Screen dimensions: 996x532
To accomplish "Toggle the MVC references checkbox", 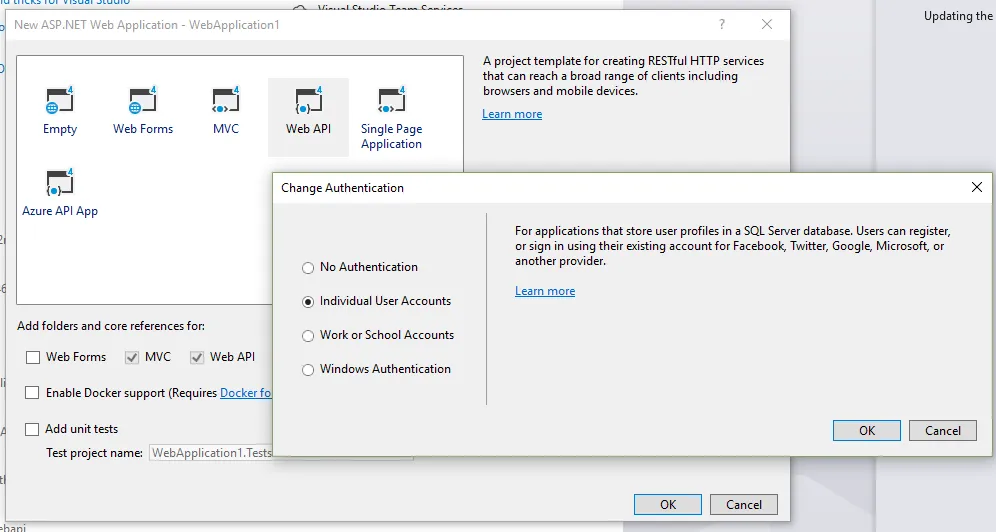I will (x=131, y=357).
